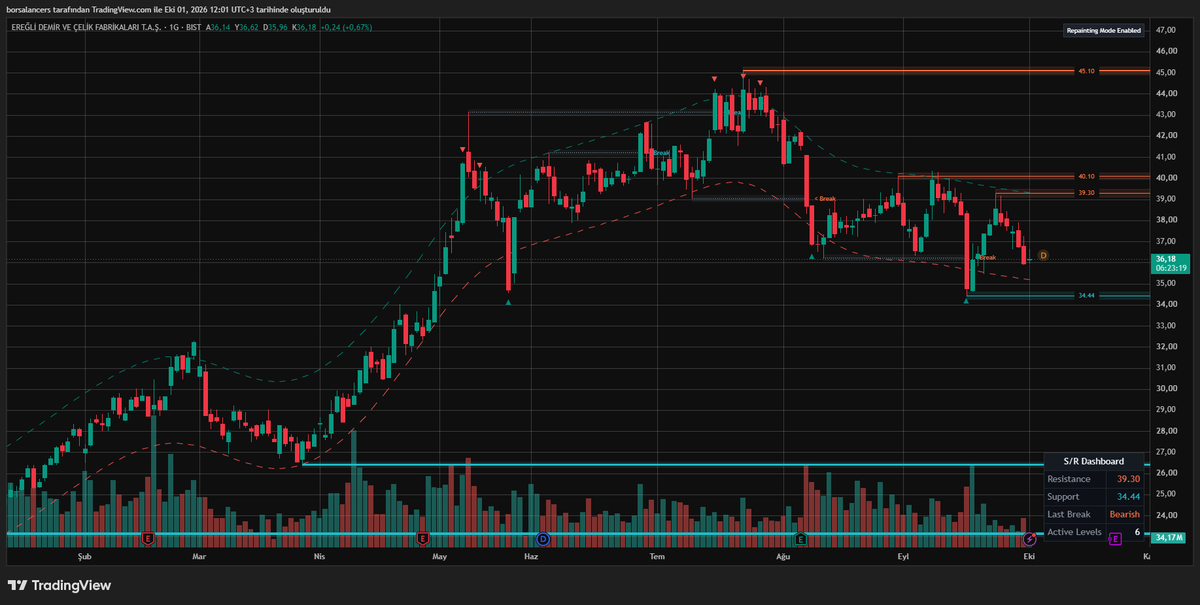Viewport: 1200px width, 605px height.
Task: Click the TradingView logo
Action: click(60, 585)
